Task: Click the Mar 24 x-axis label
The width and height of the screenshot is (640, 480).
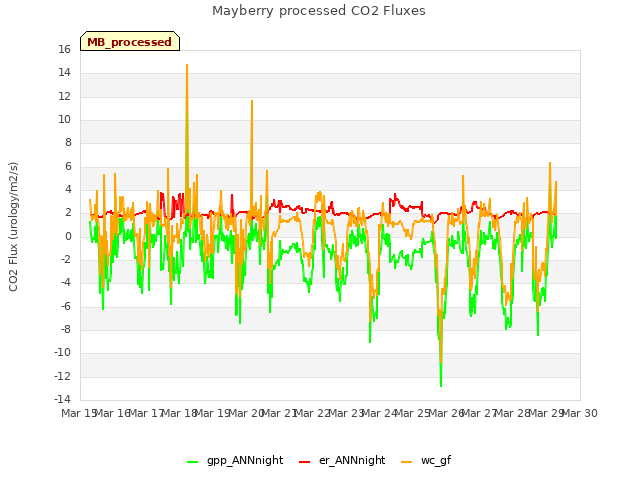Action: click(379, 413)
